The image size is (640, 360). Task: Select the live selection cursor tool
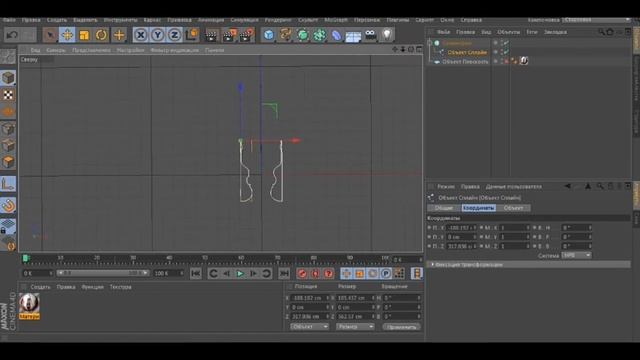pyautogui.click(x=50, y=35)
